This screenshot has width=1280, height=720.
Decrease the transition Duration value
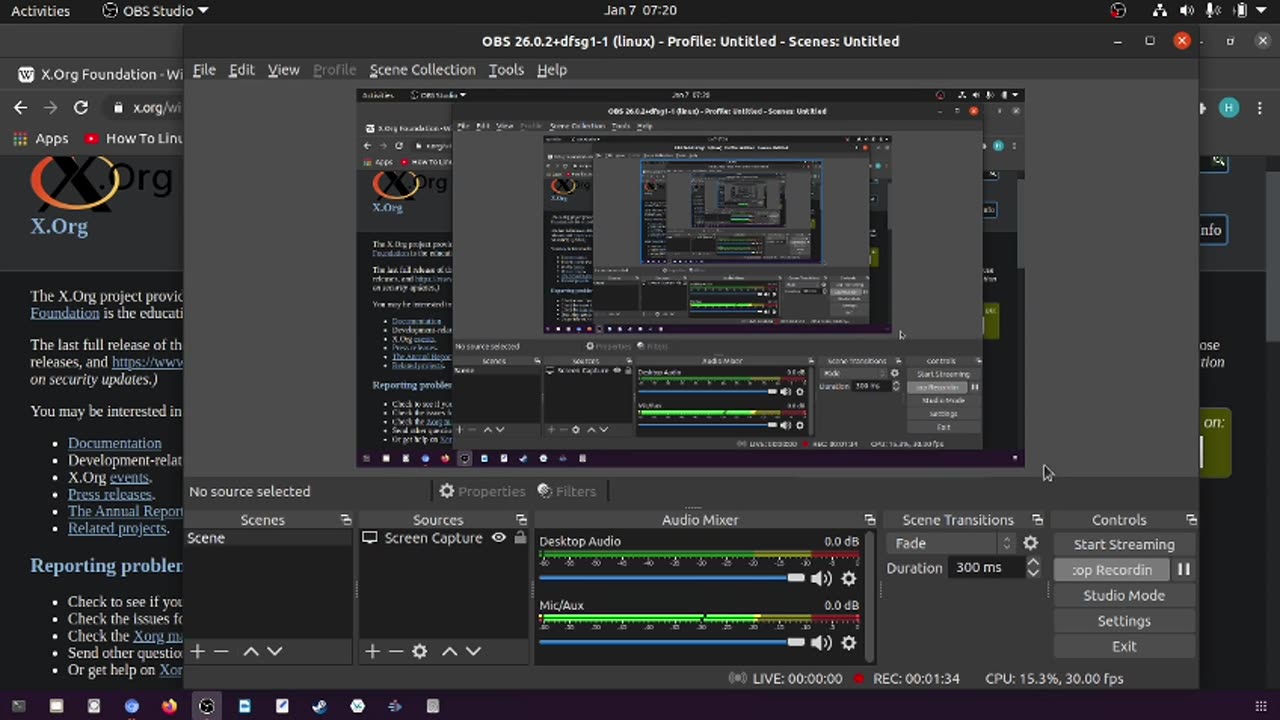coord(1033,573)
